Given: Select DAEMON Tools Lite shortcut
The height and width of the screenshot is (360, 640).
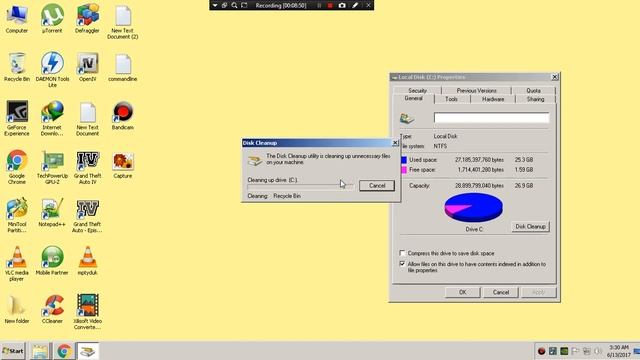Looking at the screenshot, I should point(52,70).
